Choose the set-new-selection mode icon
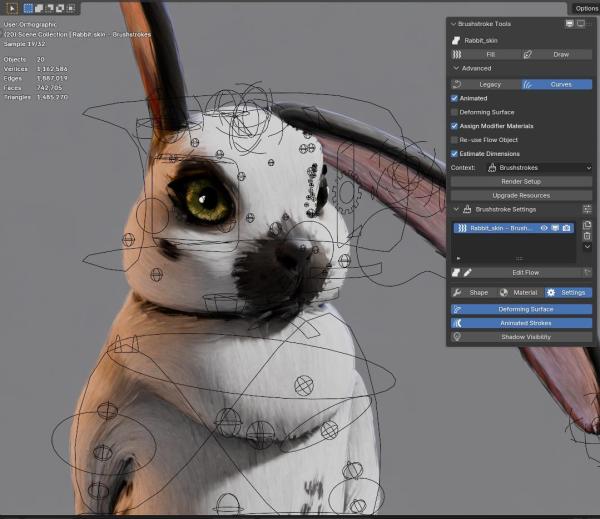Viewport: 600px width, 519px height. point(29,8)
